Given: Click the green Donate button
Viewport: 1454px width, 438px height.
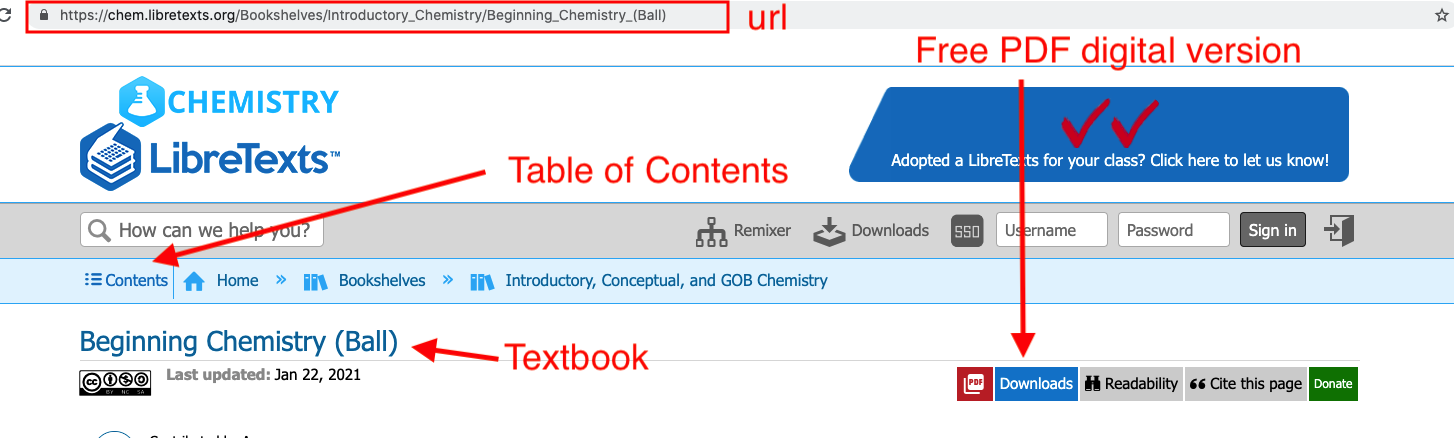Looking at the screenshot, I should tap(1333, 384).
